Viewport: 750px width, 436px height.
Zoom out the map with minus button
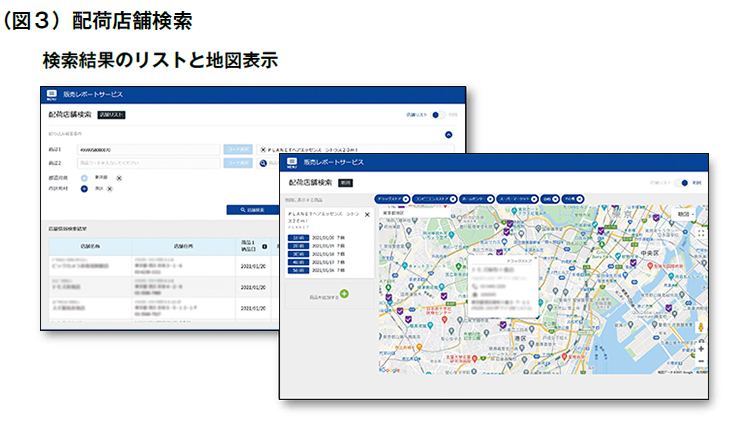coord(701,361)
